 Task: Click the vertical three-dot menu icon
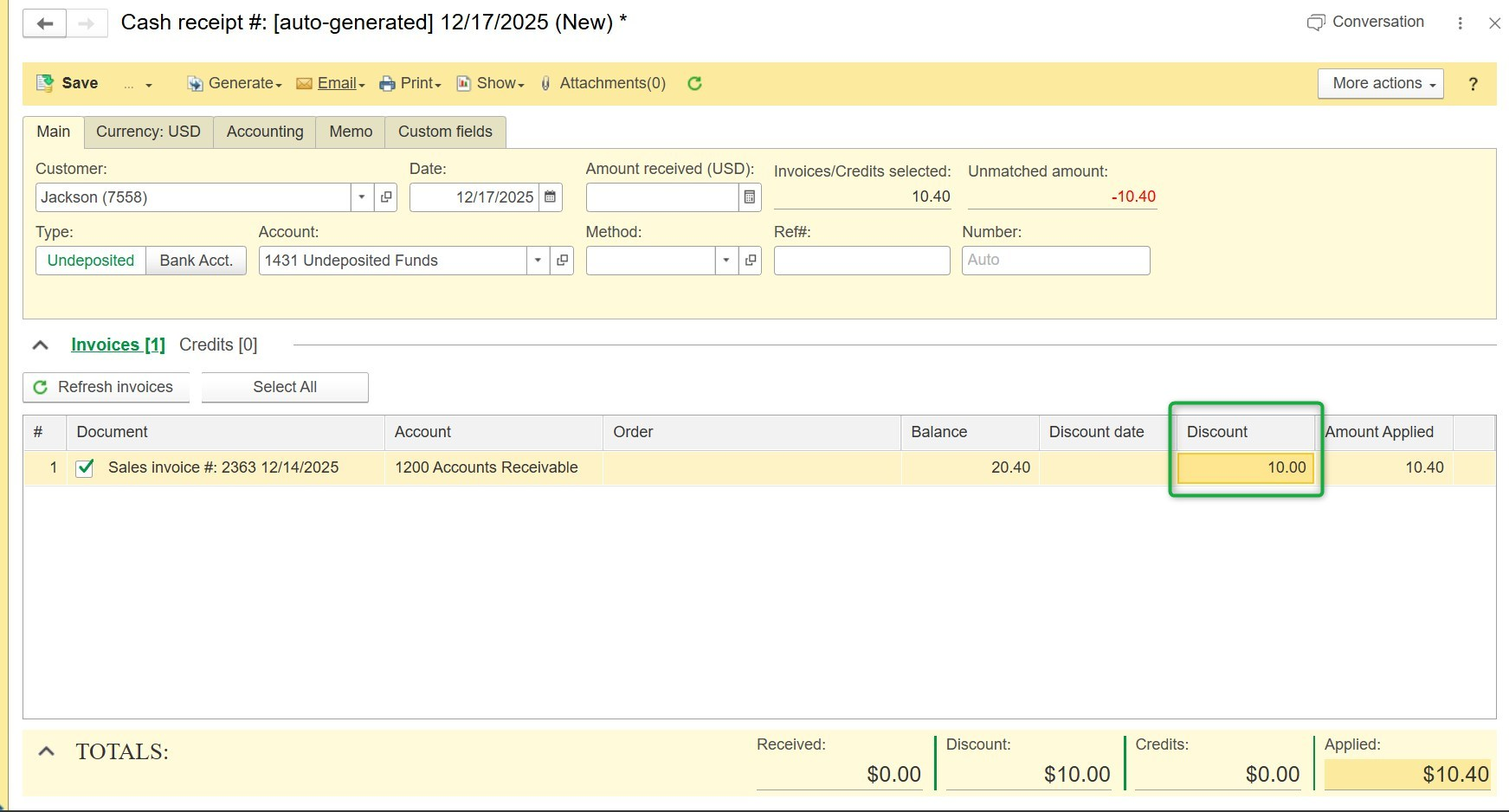point(1460,23)
